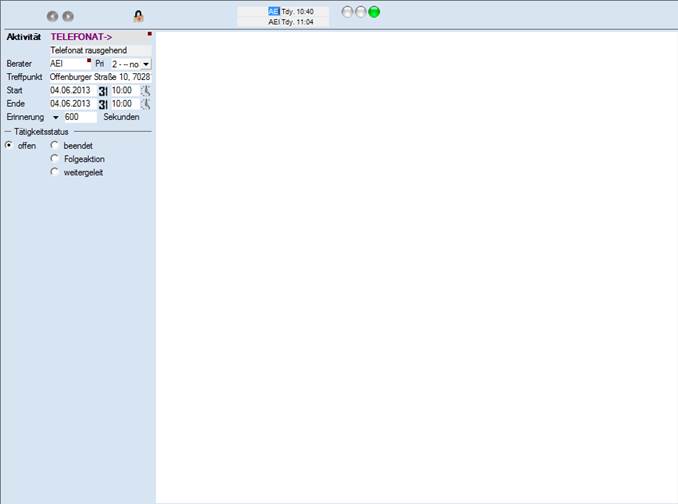The image size is (678, 504).
Task: Choose 'Folgeaktion' radio button
Action: [55, 158]
